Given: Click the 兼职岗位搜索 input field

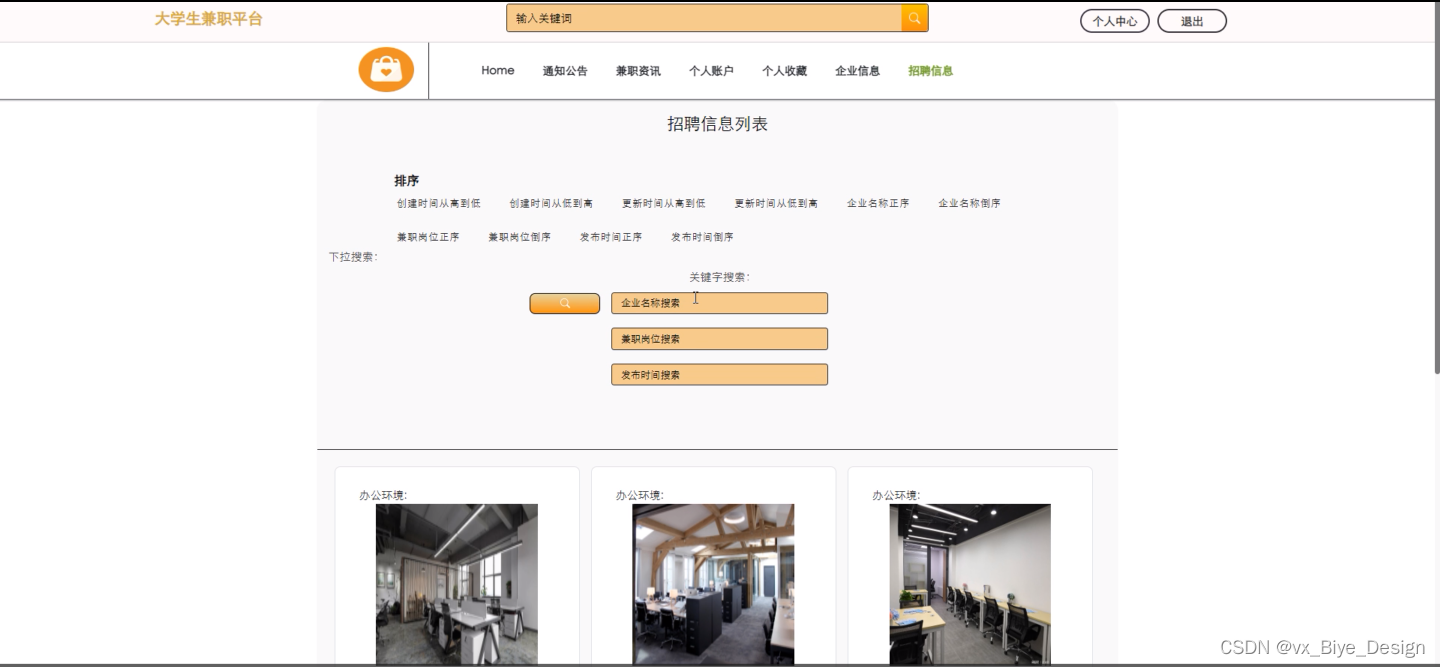Looking at the screenshot, I should (719, 339).
